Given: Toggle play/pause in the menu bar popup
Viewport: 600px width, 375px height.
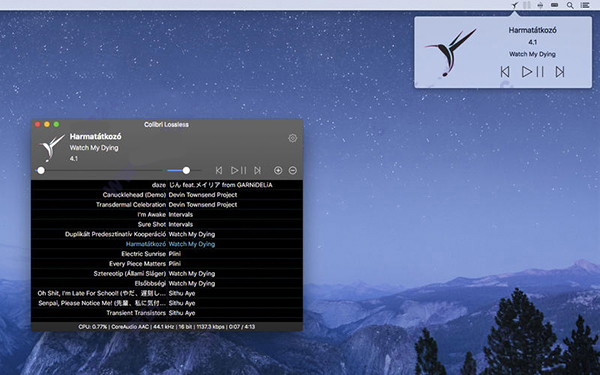Looking at the screenshot, I should coord(533,72).
